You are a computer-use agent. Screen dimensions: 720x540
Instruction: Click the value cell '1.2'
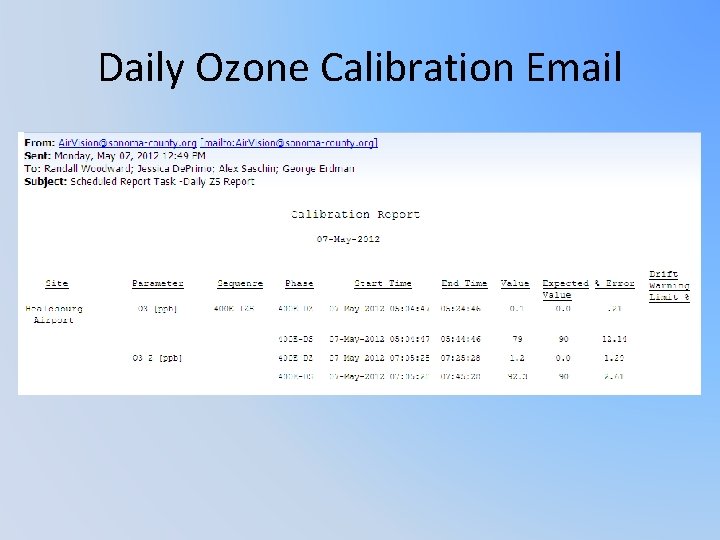(x=517, y=358)
